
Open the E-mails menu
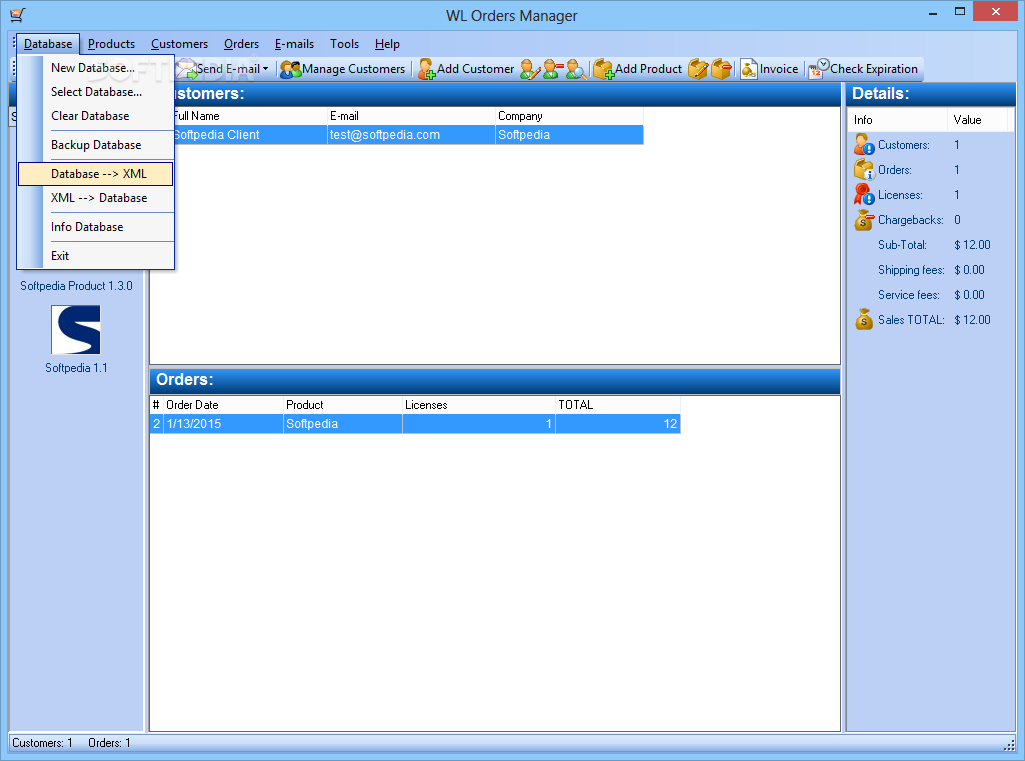pos(294,44)
